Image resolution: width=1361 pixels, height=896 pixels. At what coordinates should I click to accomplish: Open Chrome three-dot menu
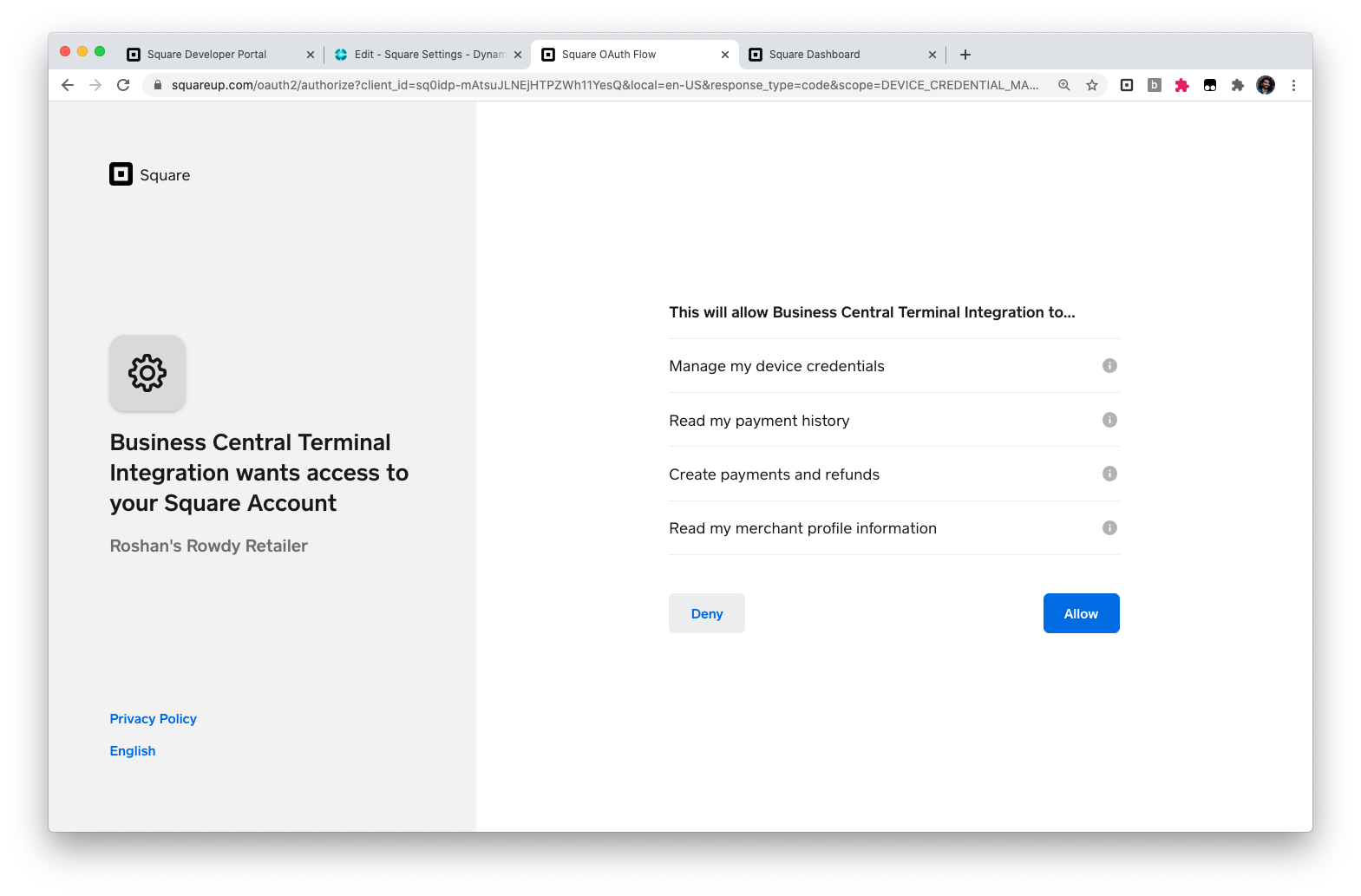point(1293,85)
